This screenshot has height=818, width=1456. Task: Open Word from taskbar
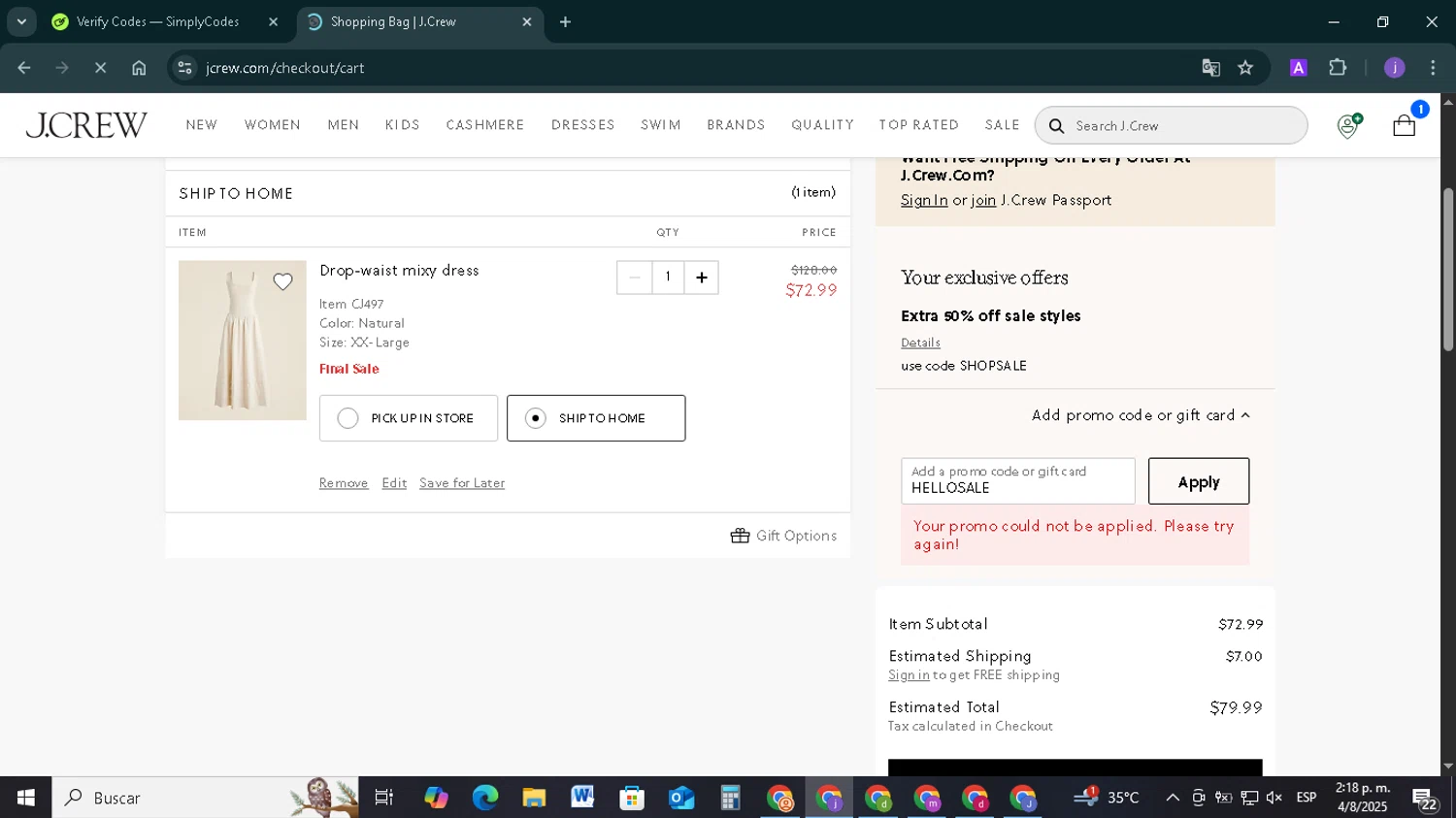click(x=582, y=798)
